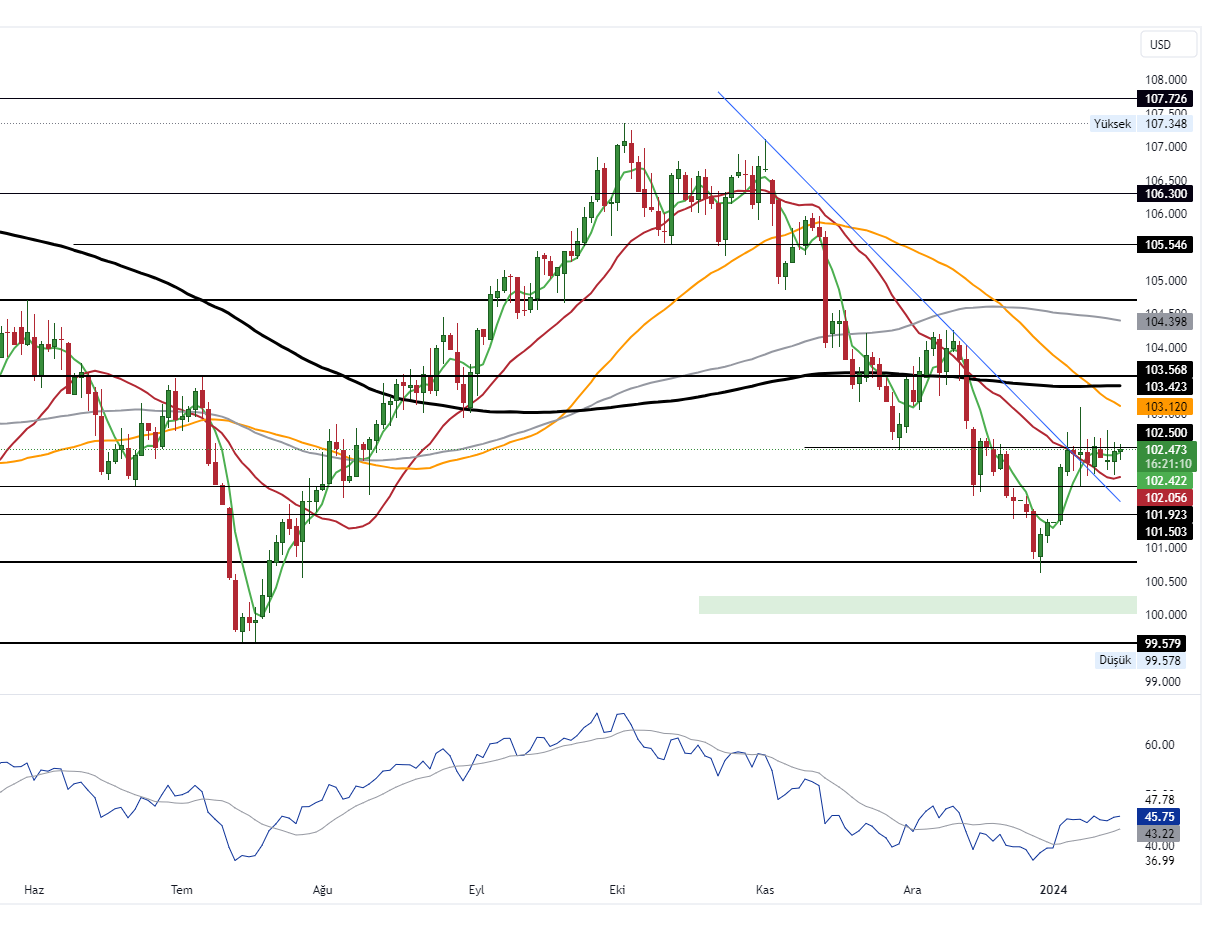Screen dimensions: 1211x939
Task: Click the Haz month label on time axis
Action: (34, 890)
